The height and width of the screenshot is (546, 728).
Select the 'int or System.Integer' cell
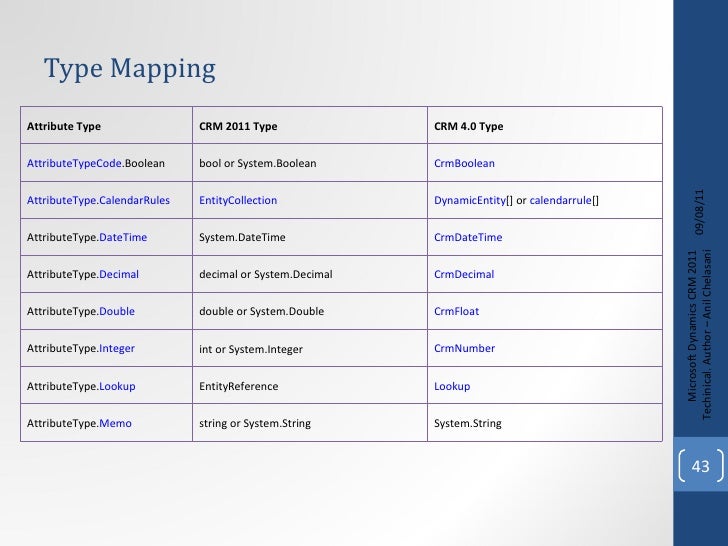[310, 349]
